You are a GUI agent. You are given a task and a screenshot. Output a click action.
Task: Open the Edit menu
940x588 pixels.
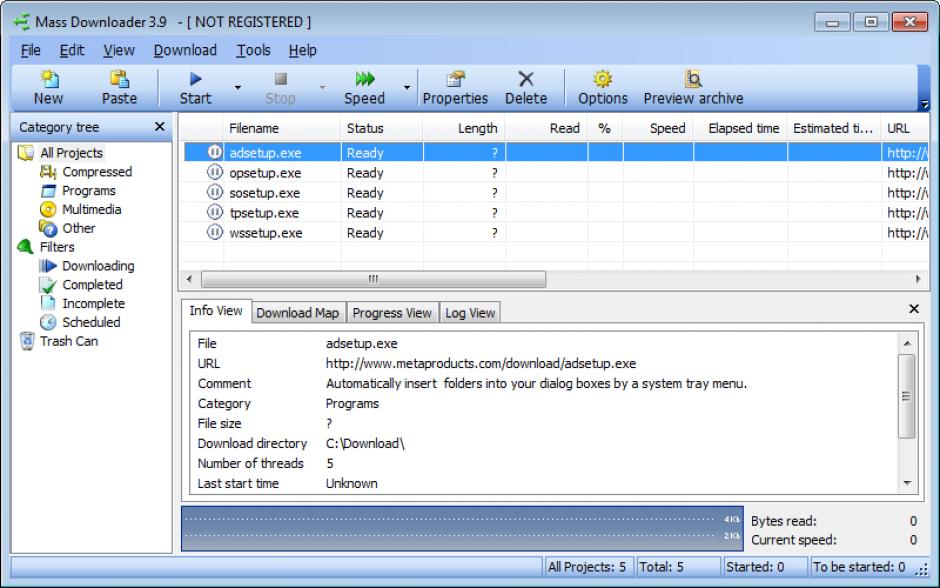[x=72, y=50]
